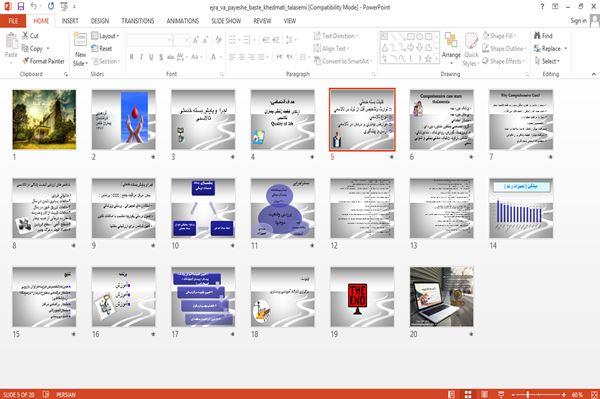Toggle Strikethrough formatting
The height and width of the screenshot is (399, 600).
click(171, 57)
